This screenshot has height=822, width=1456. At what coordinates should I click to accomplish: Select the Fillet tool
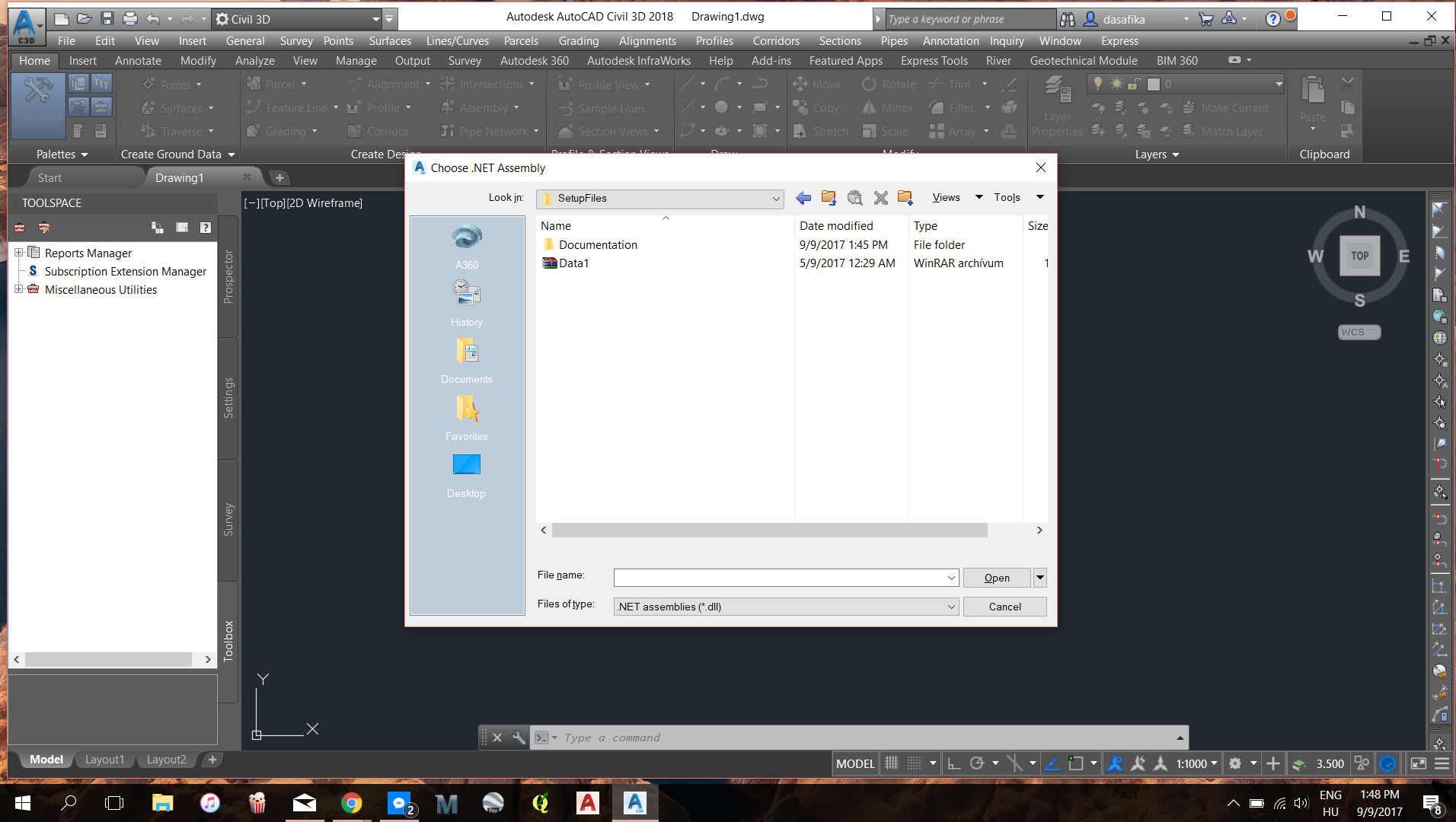coord(954,107)
